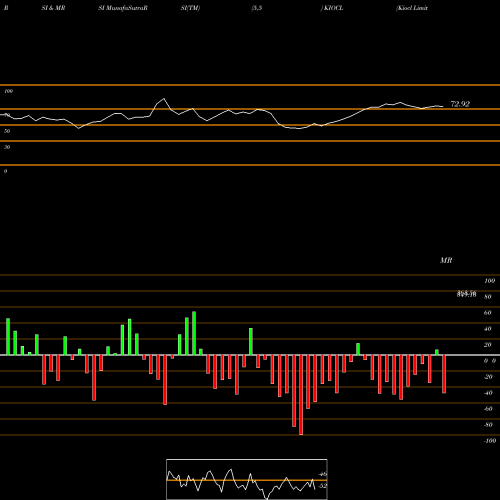Click the 'SI(TM)' header label
This screenshot has height=500, width=500.
190,8
